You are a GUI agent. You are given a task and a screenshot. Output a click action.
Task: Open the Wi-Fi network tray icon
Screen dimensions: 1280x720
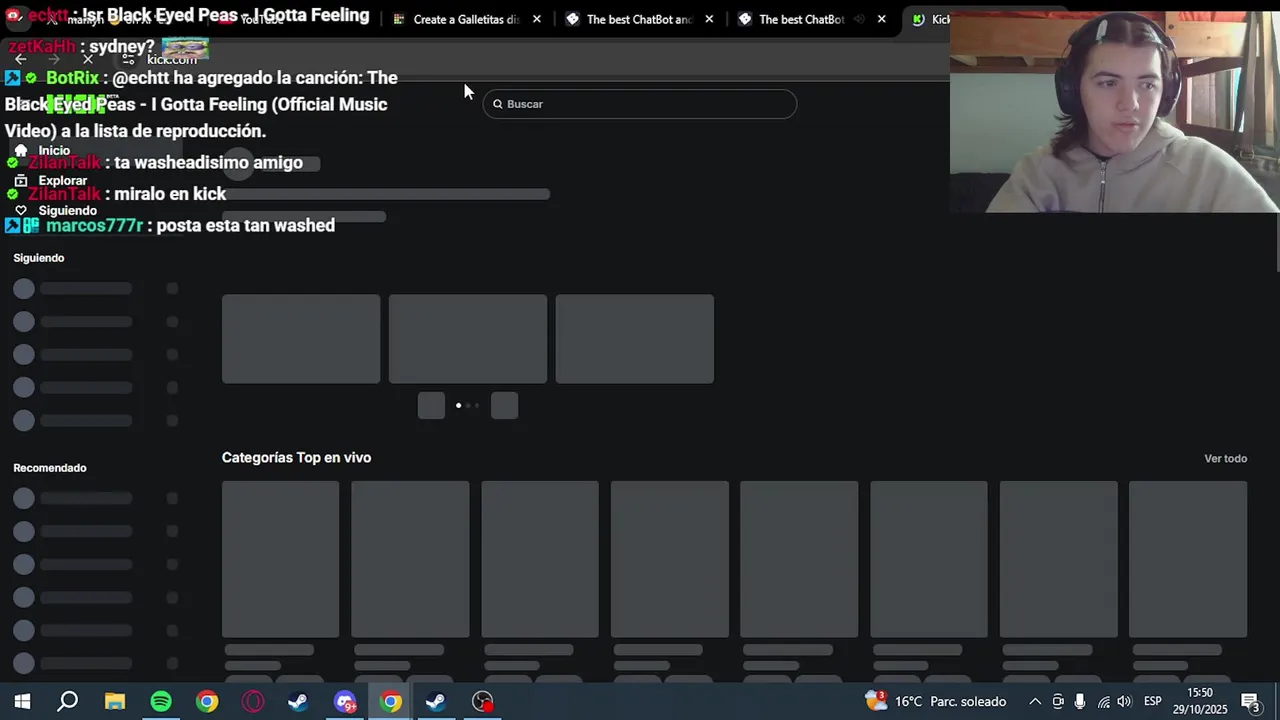click(1104, 701)
